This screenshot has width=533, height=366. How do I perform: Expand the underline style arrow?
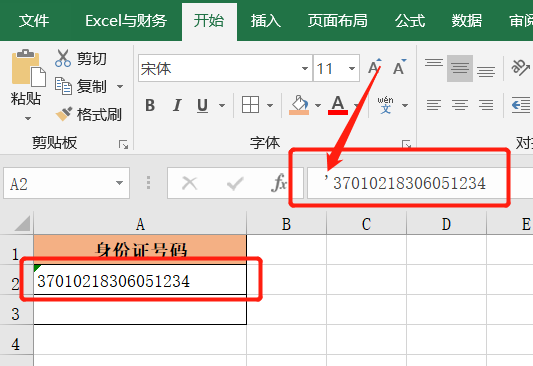pyautogui.click(x=222, y=105)
